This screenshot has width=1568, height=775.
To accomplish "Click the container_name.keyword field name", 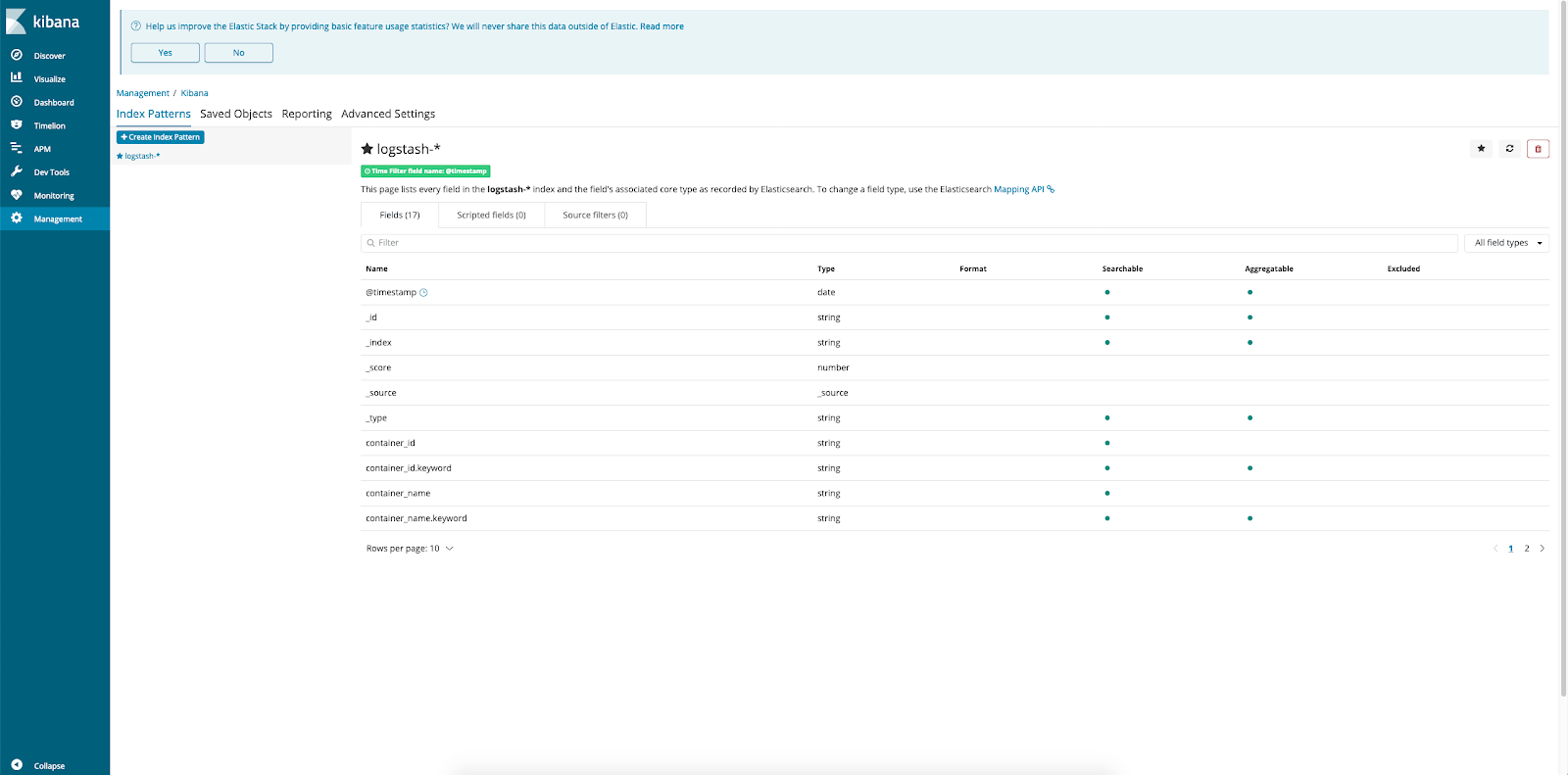I will point(416,518).
